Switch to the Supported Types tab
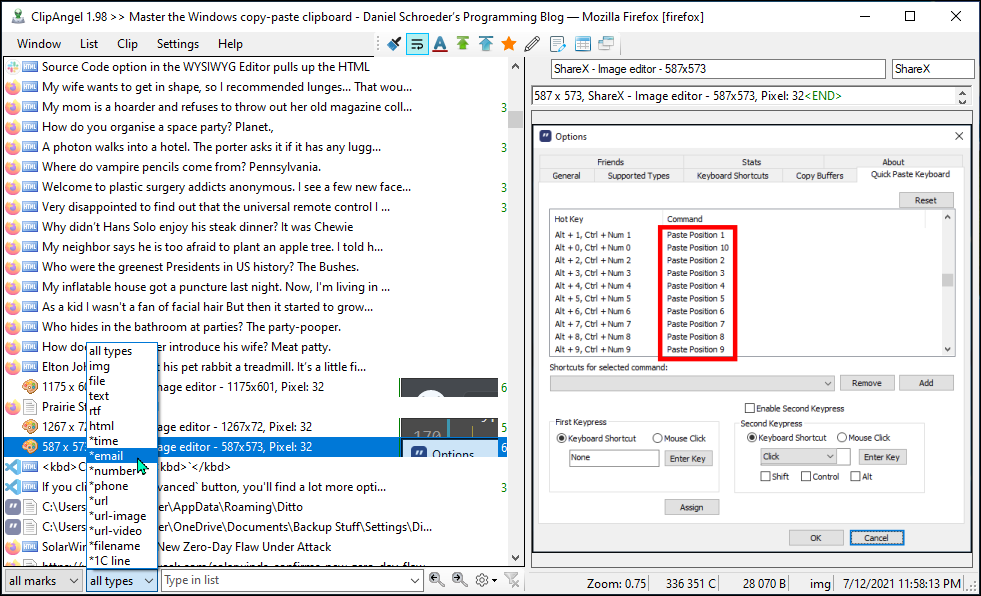The width and height of the screenshot is (981, 596). 638,176
